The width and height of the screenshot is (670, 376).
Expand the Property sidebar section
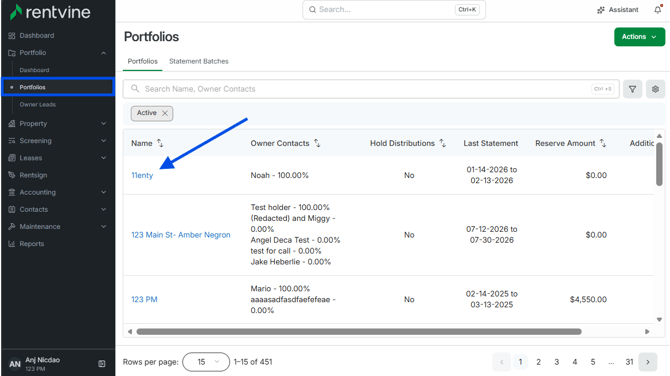103,123
